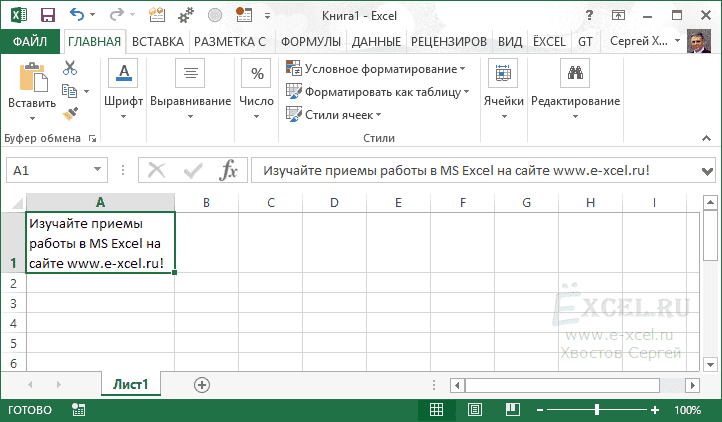This screenshot has height=422, width=722.
Task: Click the Вставить paste clipboard icon
Action: click(32, 77)
